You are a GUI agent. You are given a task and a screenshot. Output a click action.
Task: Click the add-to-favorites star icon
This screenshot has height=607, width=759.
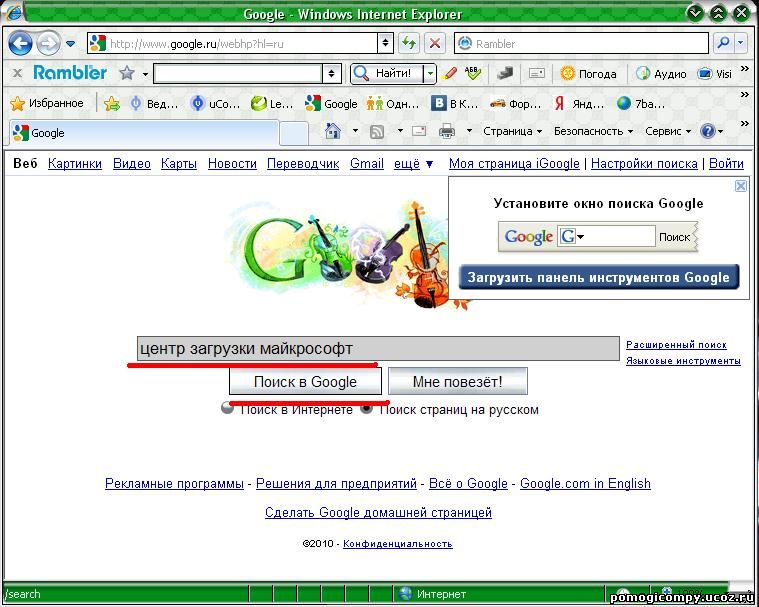tap(112, 103)
